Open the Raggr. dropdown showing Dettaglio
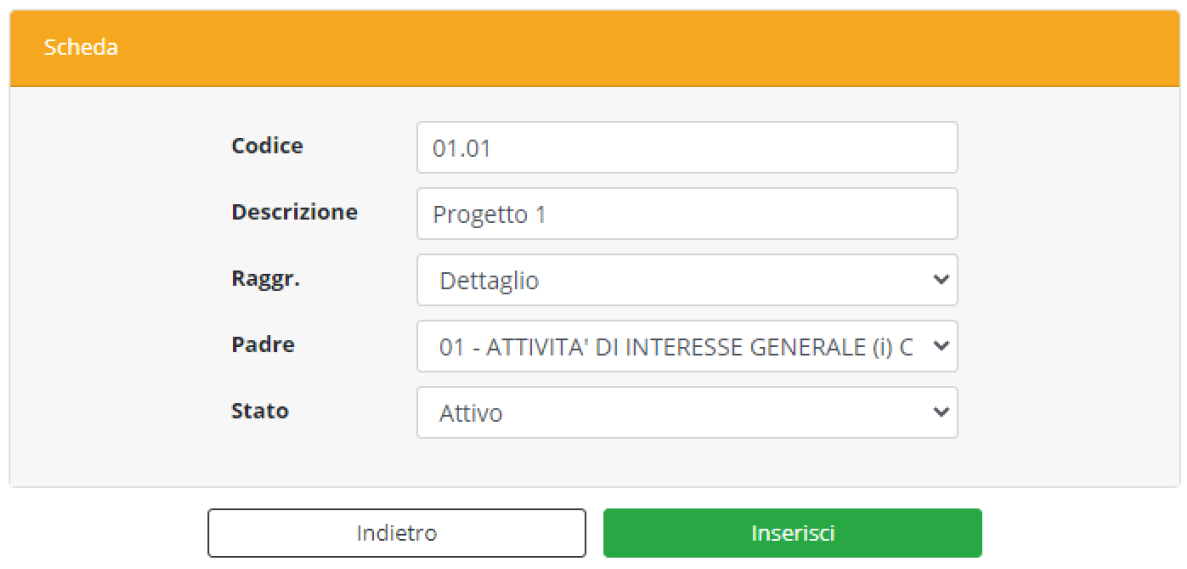Screen dimensions: 1187x569 tap(686, 281)
